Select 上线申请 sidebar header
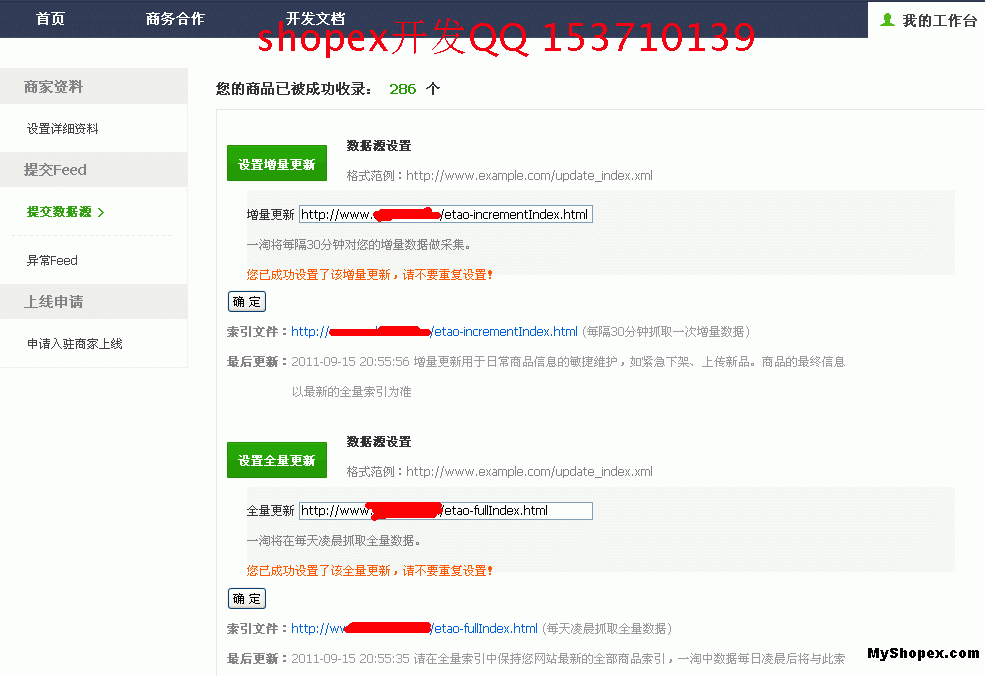This screenshot has width=985, height=676. pyautogui.click(x=94, y=302)
